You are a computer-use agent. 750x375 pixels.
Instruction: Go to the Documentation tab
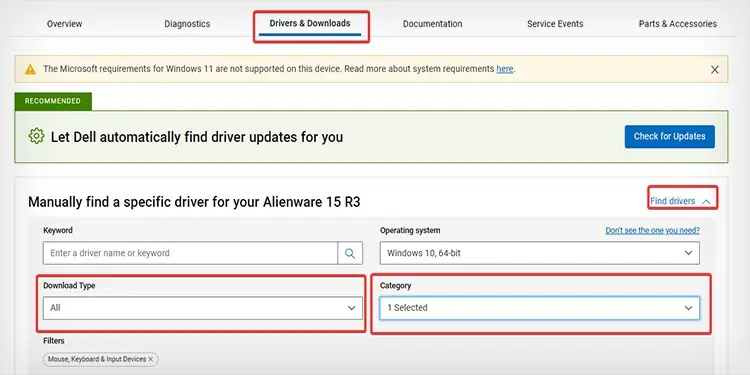click(432, 23)
